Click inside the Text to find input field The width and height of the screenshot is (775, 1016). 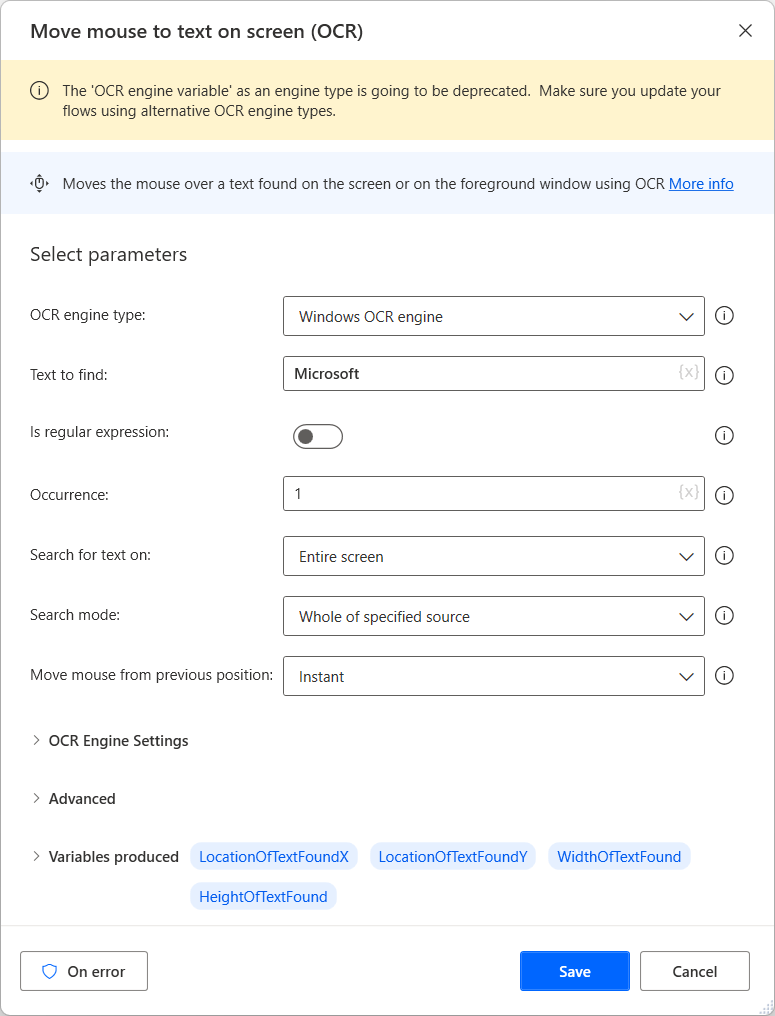pos(450,373)
